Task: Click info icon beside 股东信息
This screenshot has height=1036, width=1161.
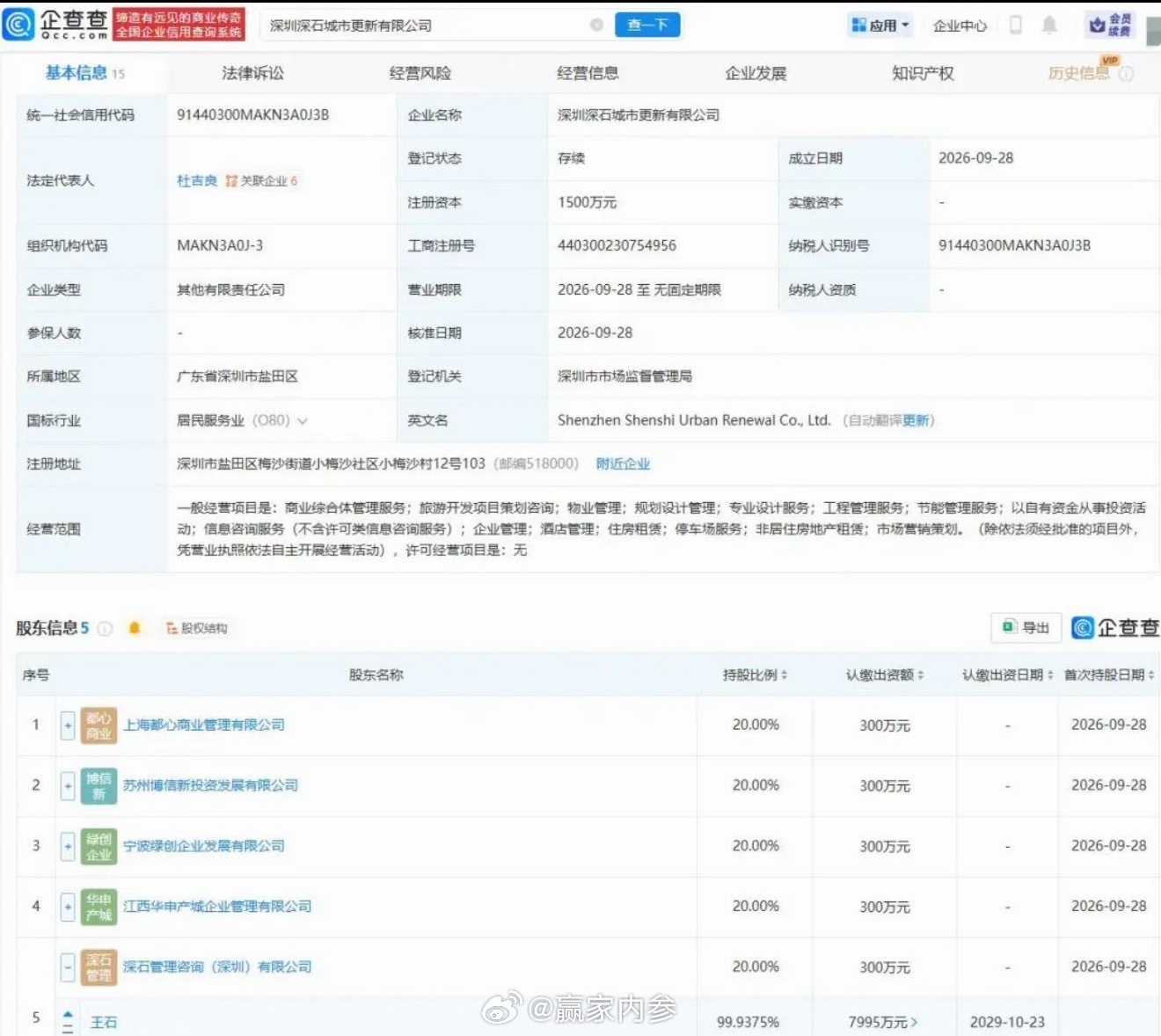Action: [105, 628]
